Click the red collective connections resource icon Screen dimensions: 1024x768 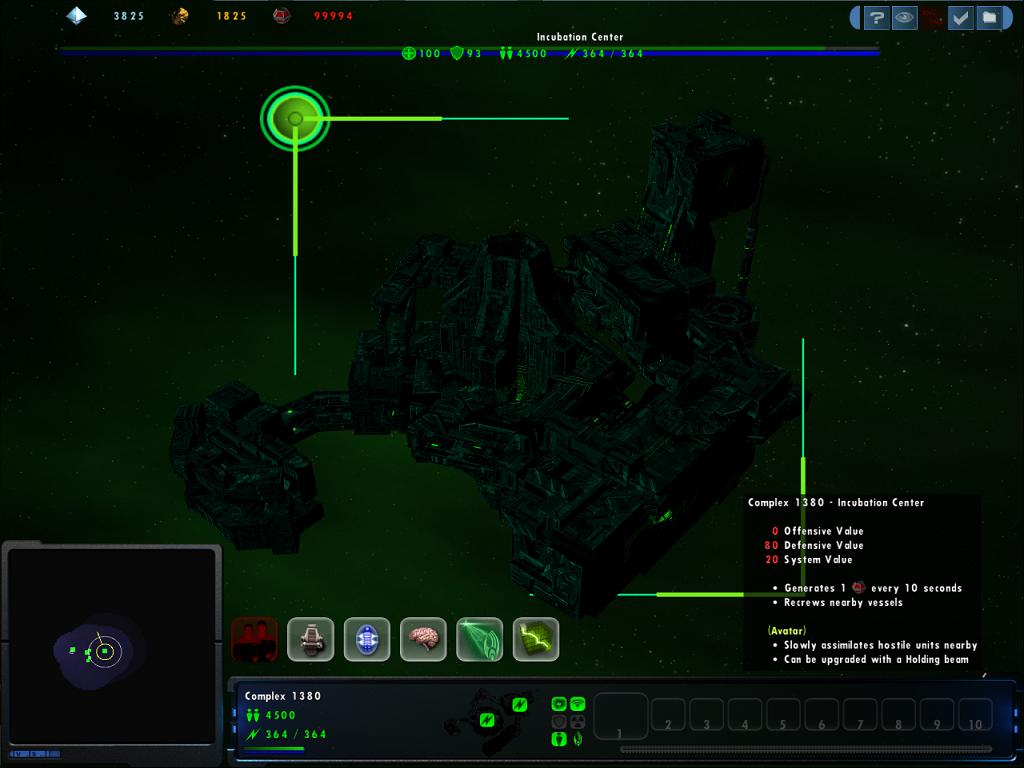click(282, 15)
